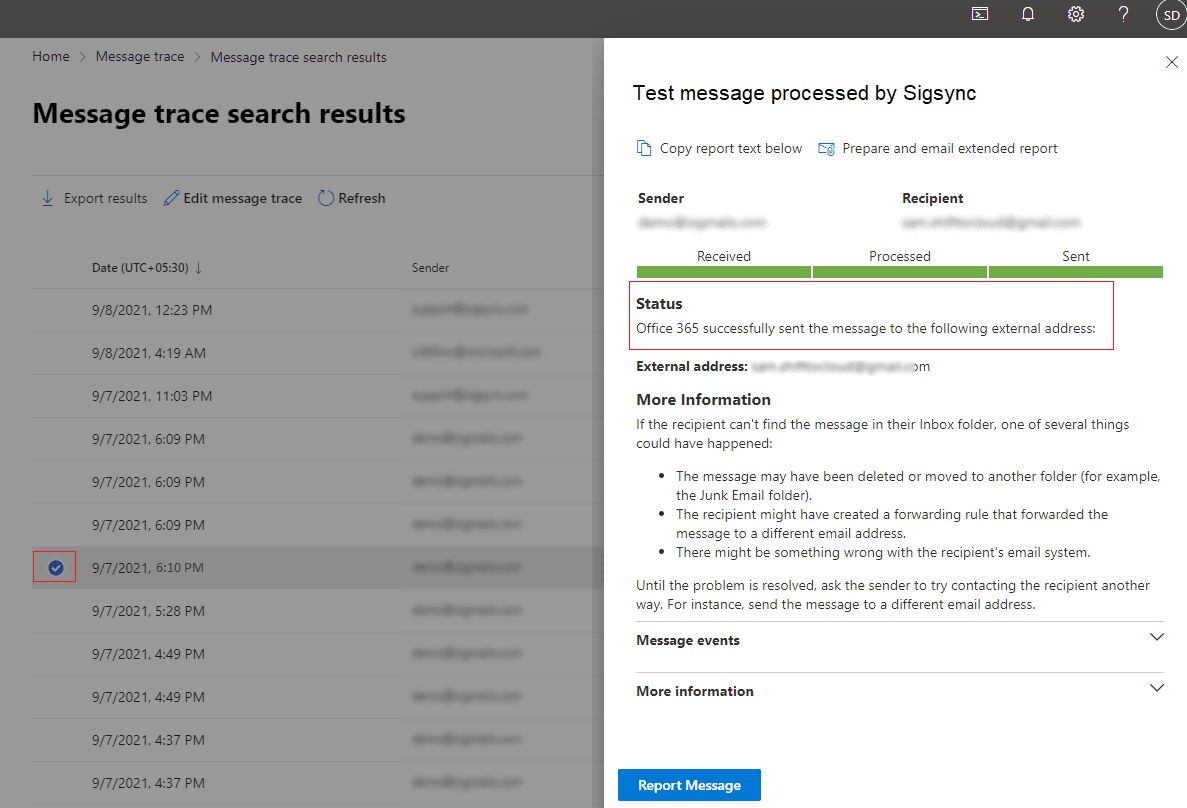1187x808 pixels.
Task: Click Edit message trace
Action: pyautogui.click(x=233, y=198)
